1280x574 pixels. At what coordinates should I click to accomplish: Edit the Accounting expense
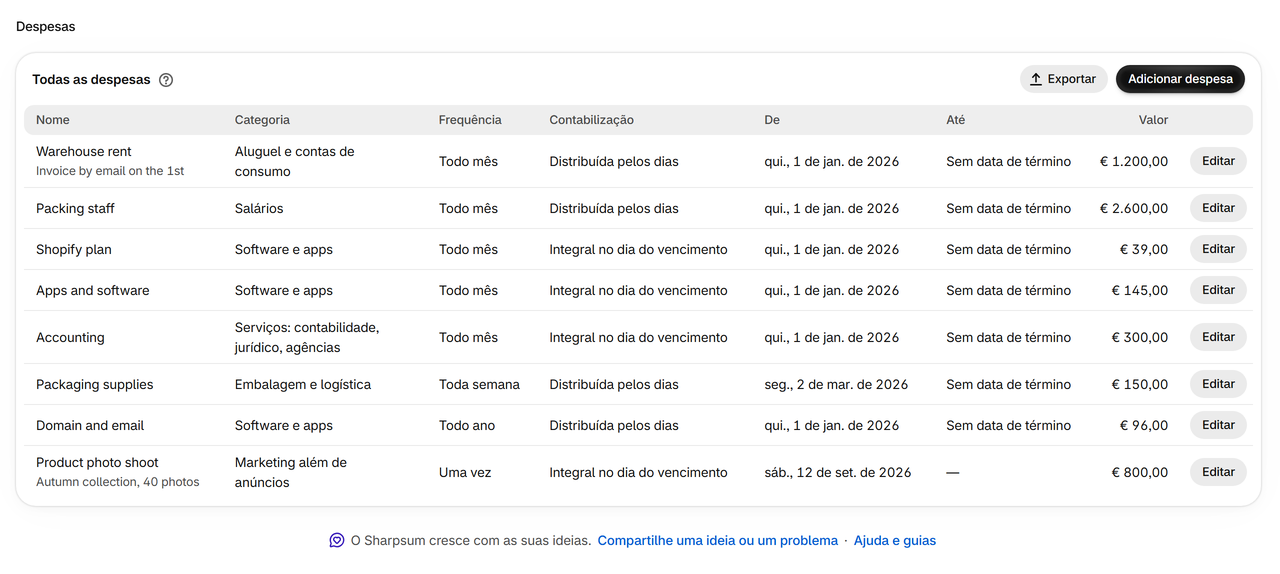pos(1218,337)
